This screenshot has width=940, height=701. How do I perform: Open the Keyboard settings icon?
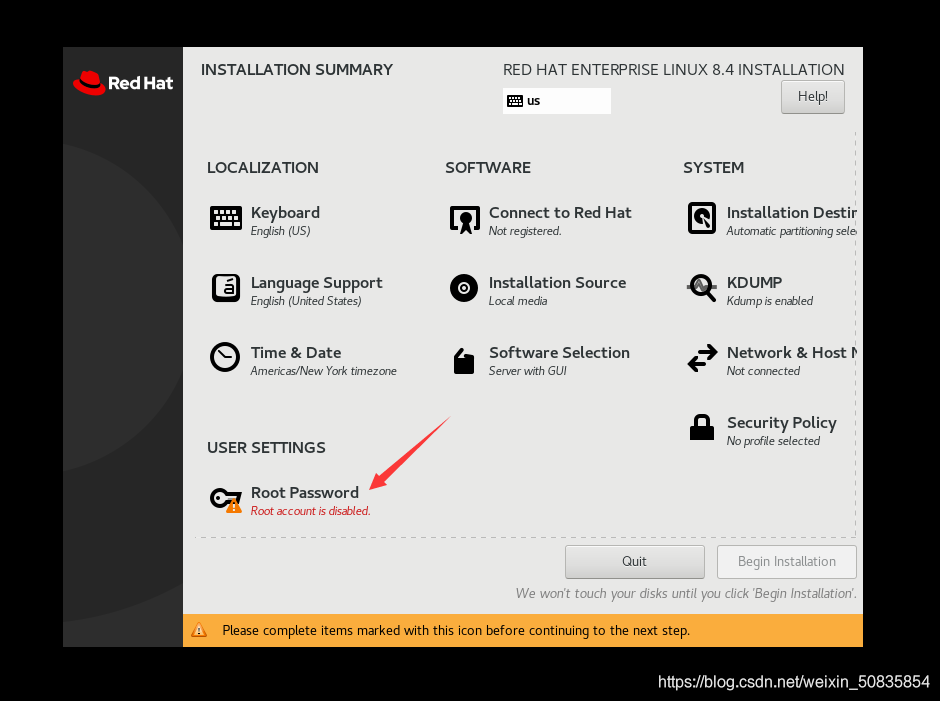point(225,218)
